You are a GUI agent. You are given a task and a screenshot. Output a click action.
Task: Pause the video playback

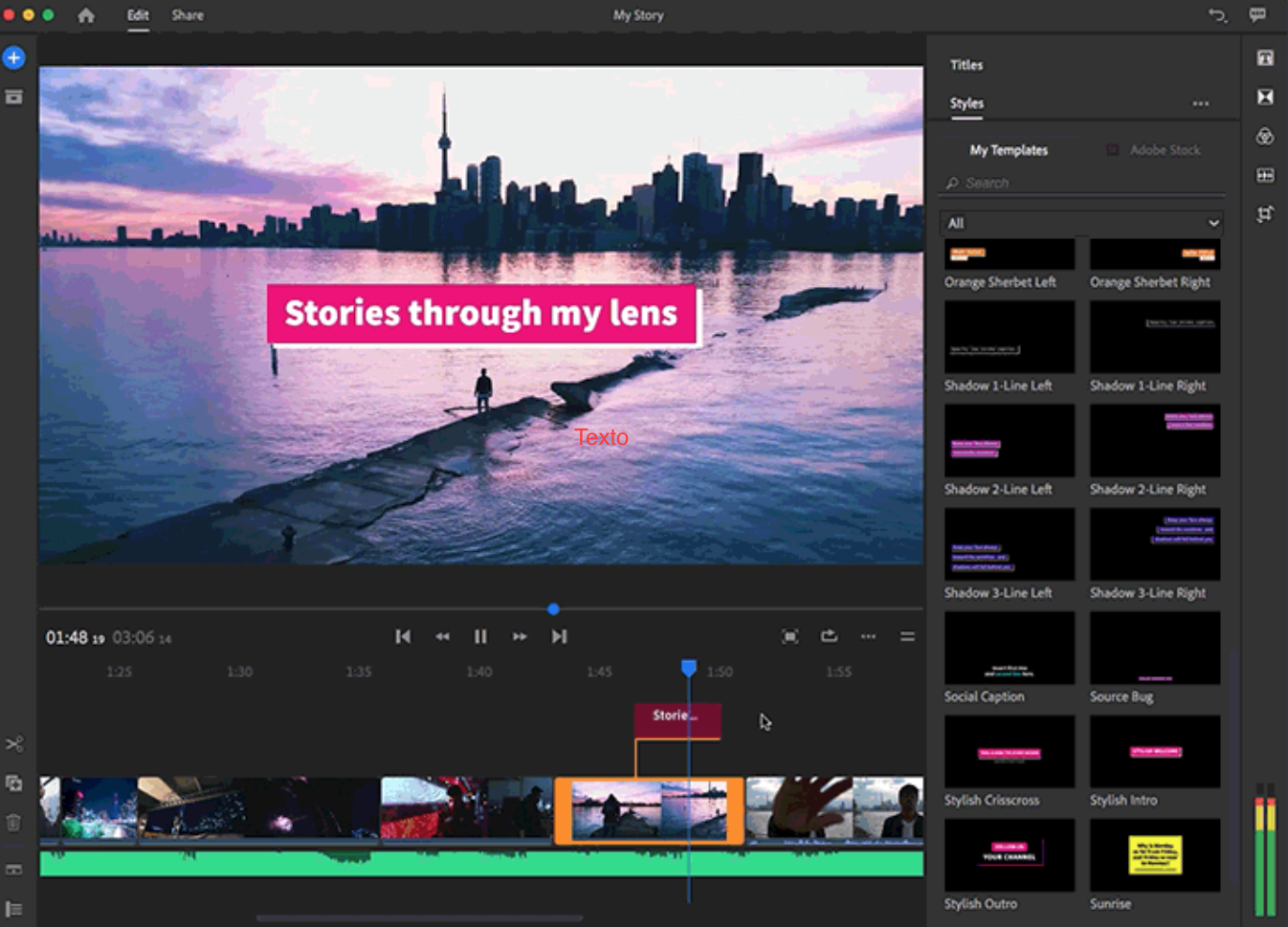pos(480,637)
